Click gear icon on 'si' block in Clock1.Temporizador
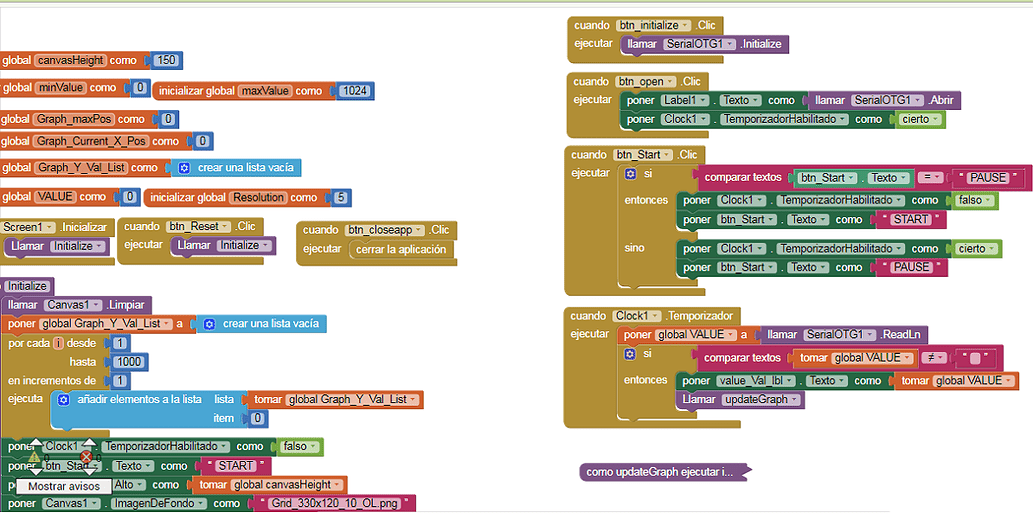The width and height of the screenshot is (1033, 519). (x=630, y=354)
